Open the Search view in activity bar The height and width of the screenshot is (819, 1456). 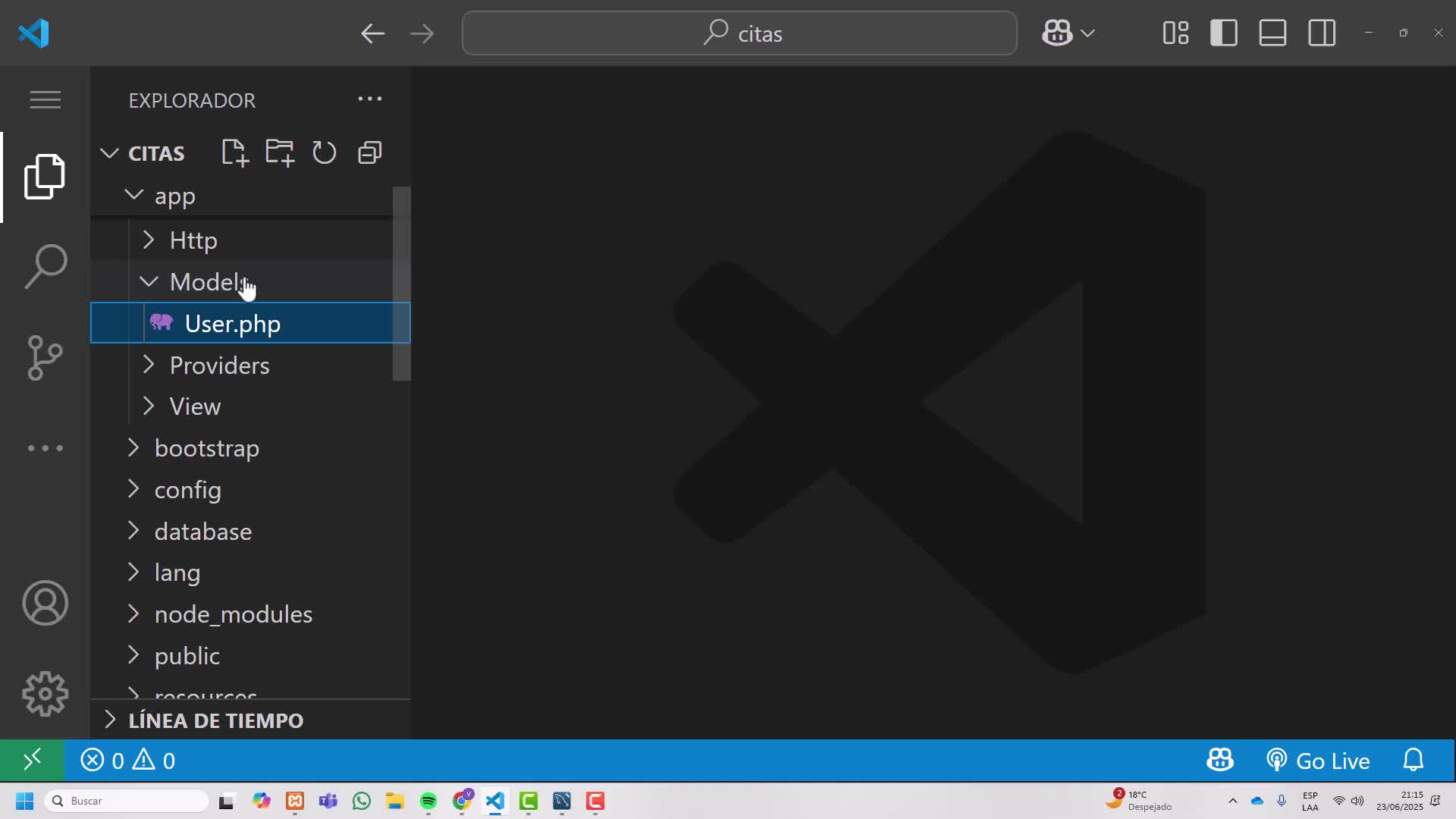point(45,266)
